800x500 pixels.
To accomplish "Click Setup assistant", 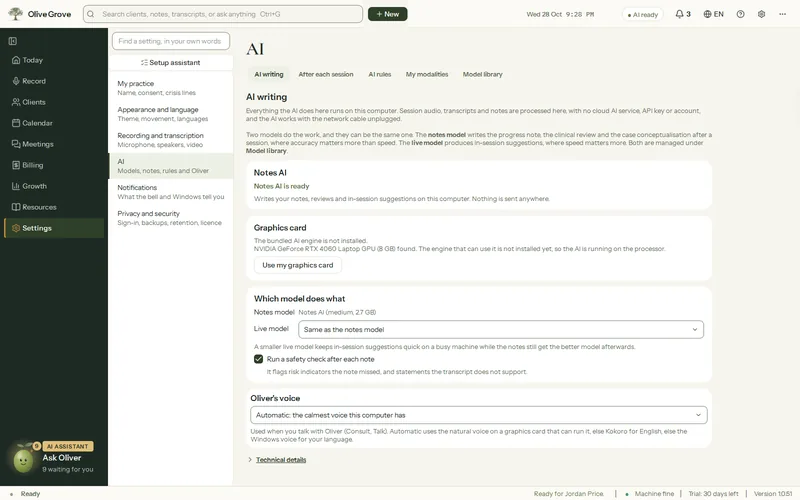I will (171, 62).
